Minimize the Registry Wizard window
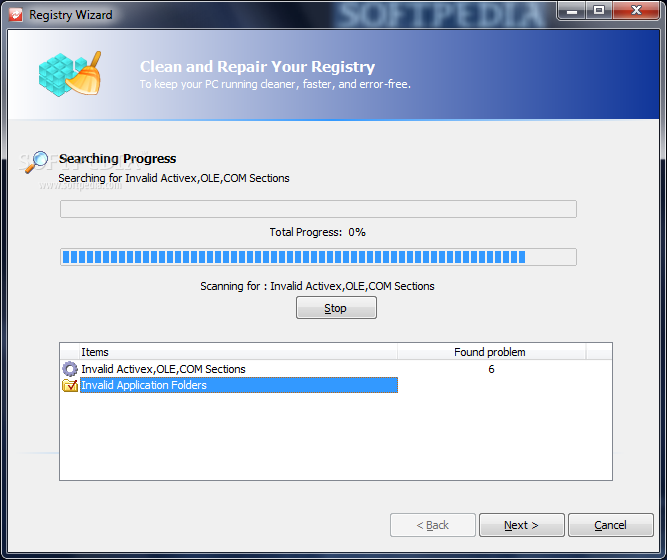The width and height of the screenshot is (667, 560). [x=572, y=11]
